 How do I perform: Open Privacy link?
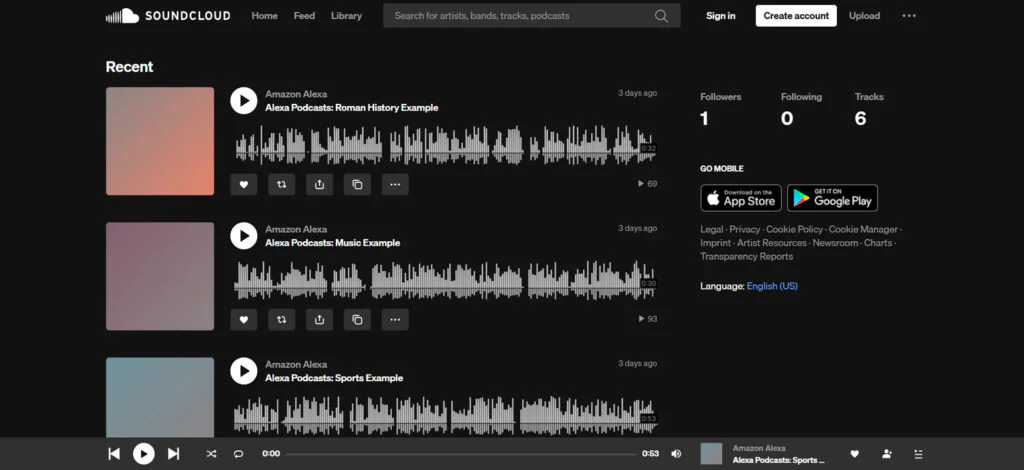click(x=744, y=229)
